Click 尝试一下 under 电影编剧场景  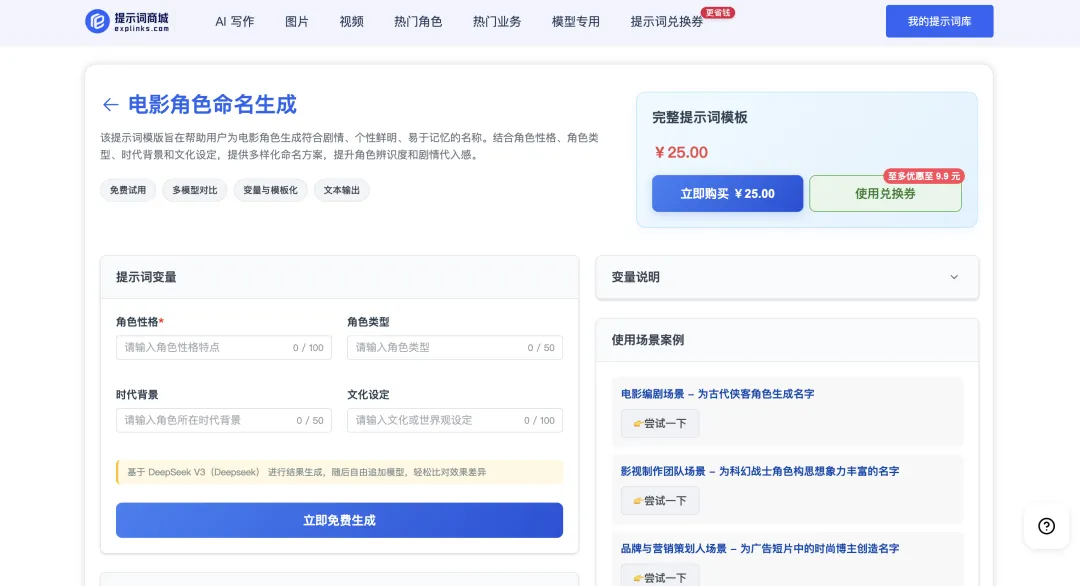(x=660, y=423)
